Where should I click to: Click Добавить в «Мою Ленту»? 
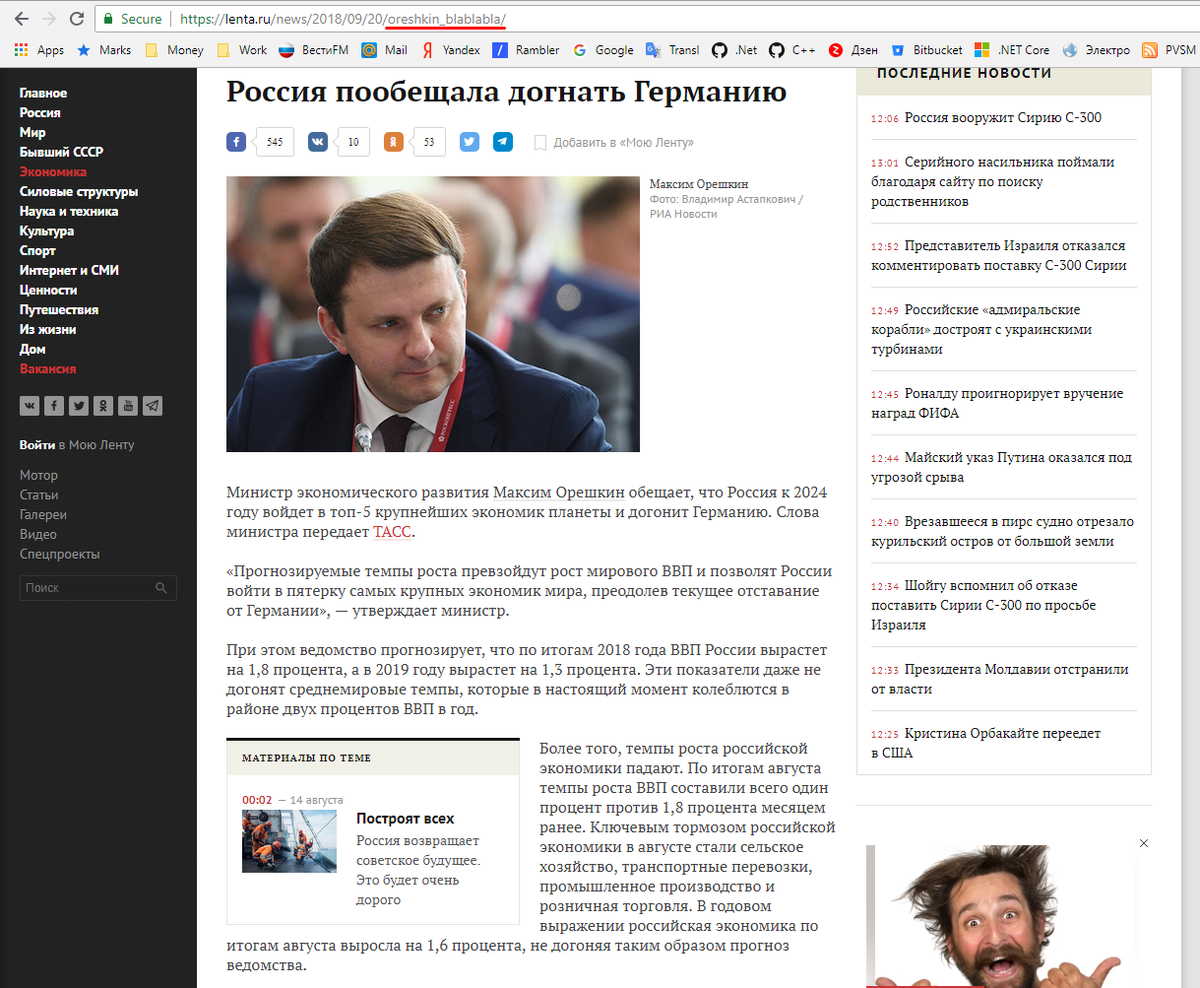tap(614, 143)
